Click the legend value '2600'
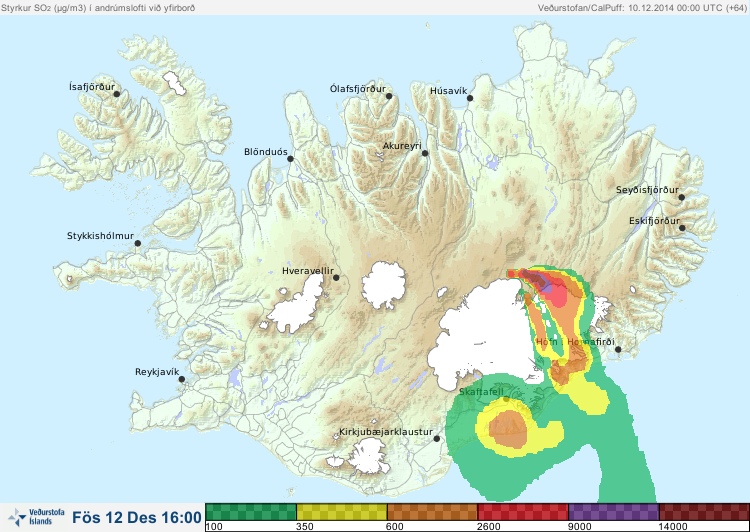This screenshot has width=750, height=532. click(x=489, y=527)
